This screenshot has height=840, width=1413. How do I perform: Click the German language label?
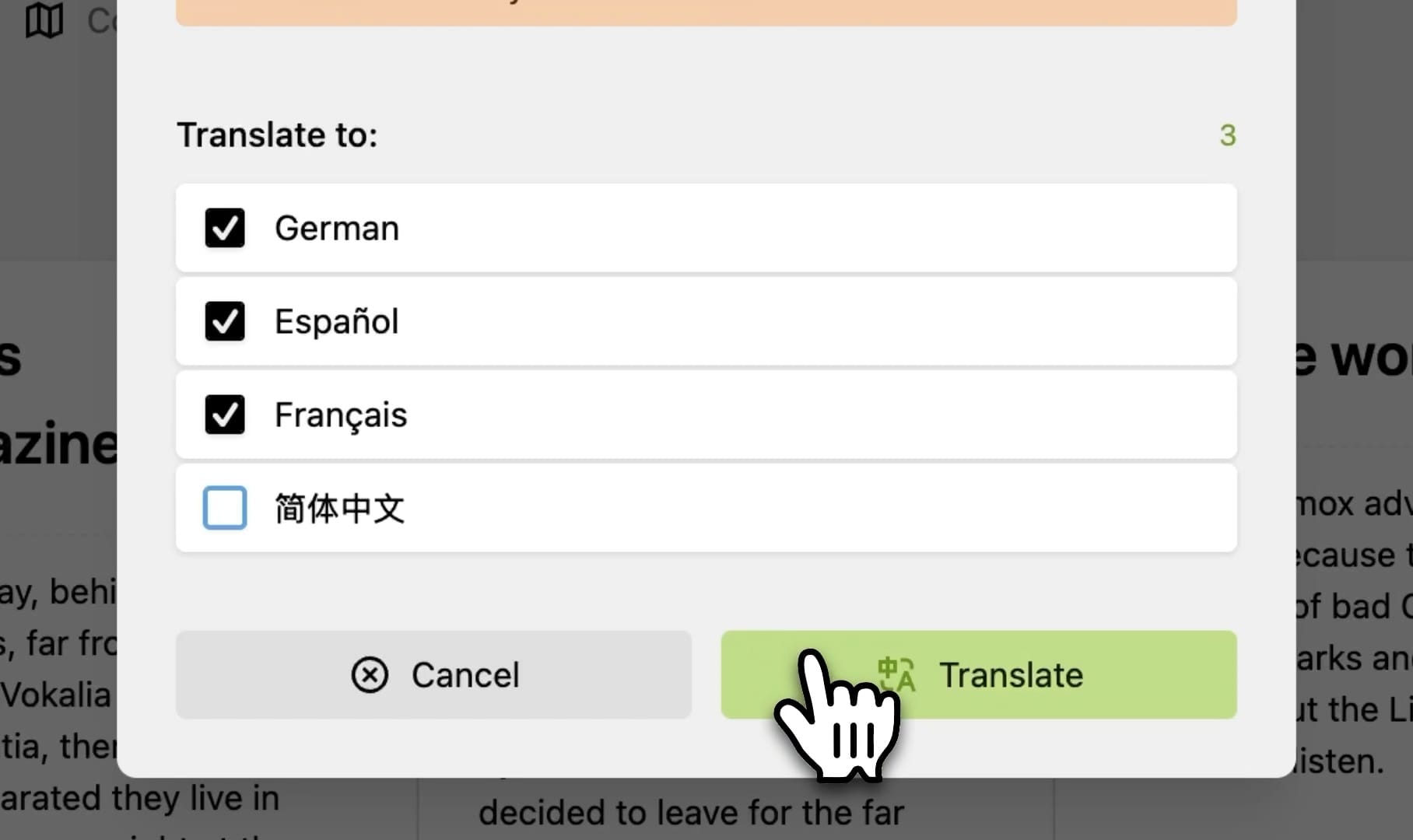point(337,229)
